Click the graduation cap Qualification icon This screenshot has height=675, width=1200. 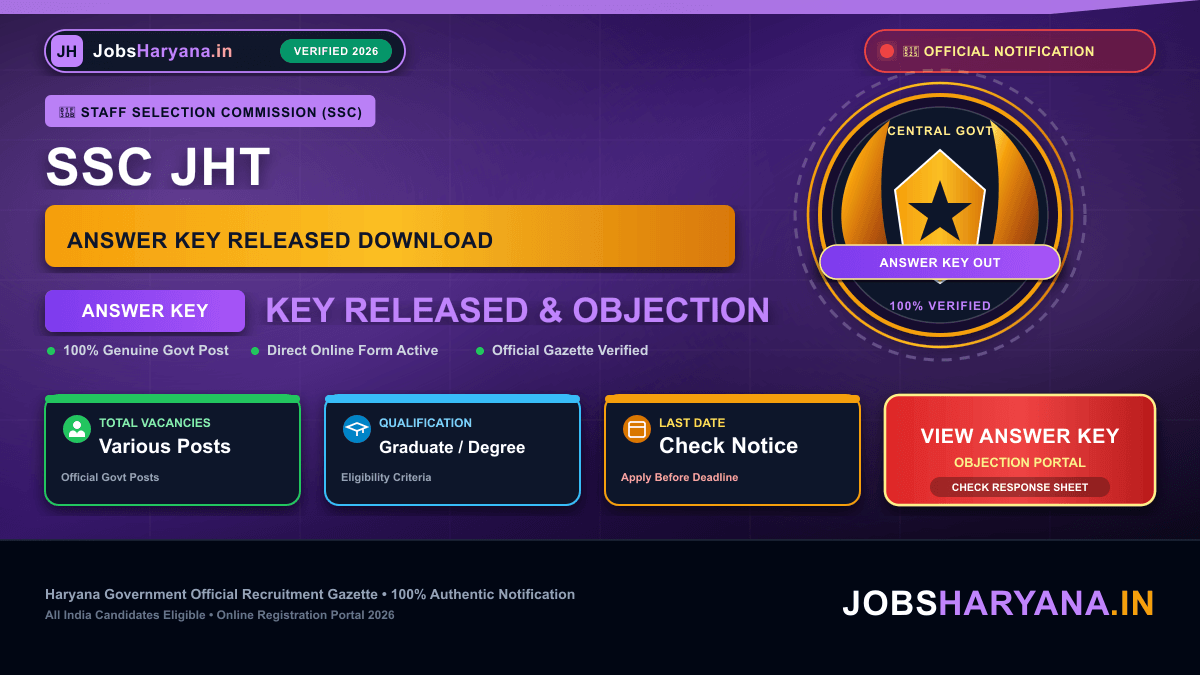pyautogui.click(x=357, y=429)
